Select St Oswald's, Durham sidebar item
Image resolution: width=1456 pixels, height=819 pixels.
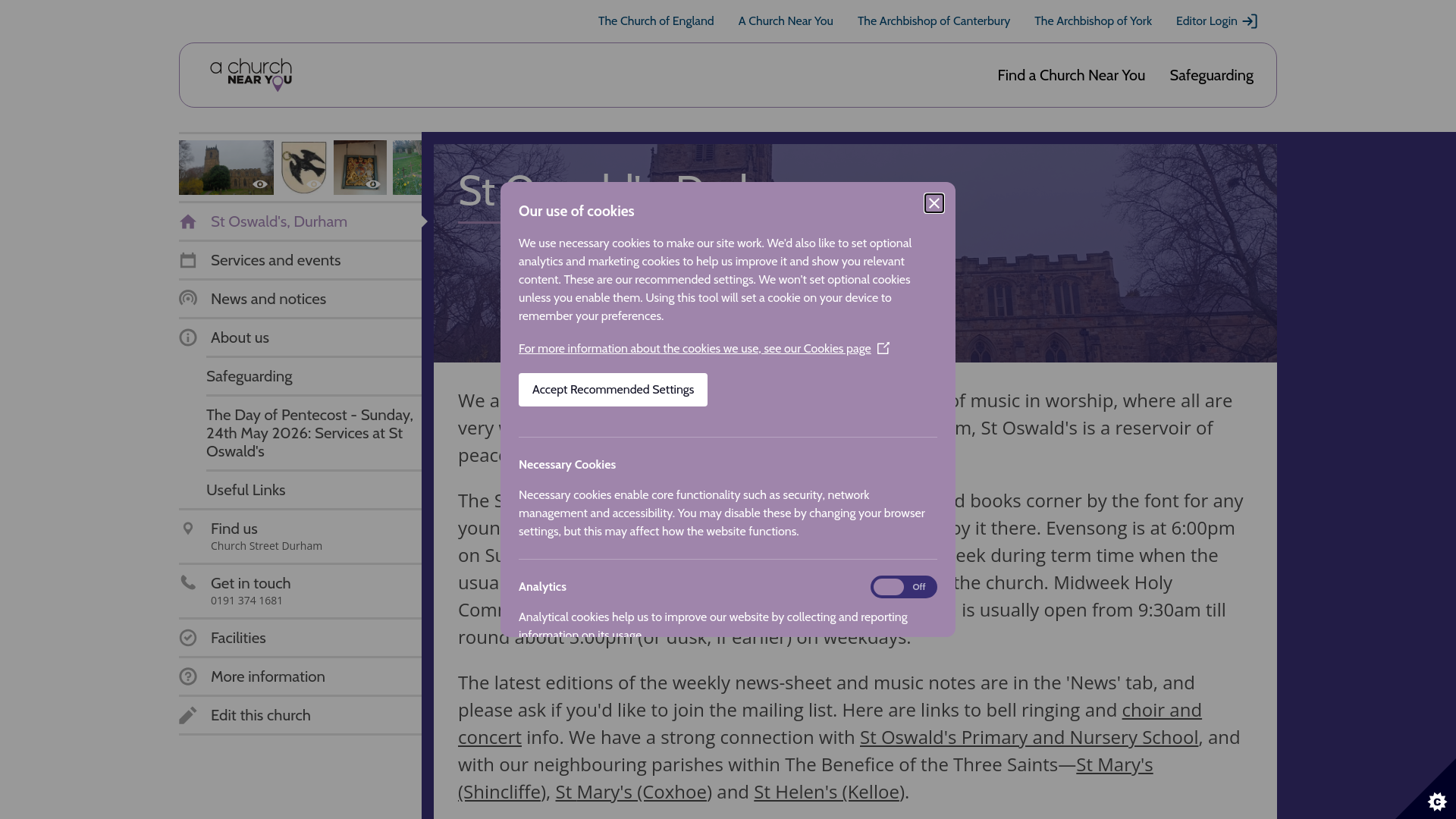click(x=300, y=222)
